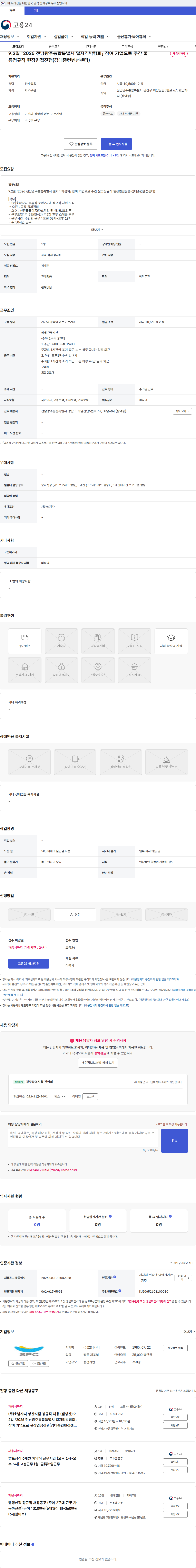This screenshot has width=196, height=1568.
Task: Jump to the 전형방법 section tab
Action: click(164, 46)
